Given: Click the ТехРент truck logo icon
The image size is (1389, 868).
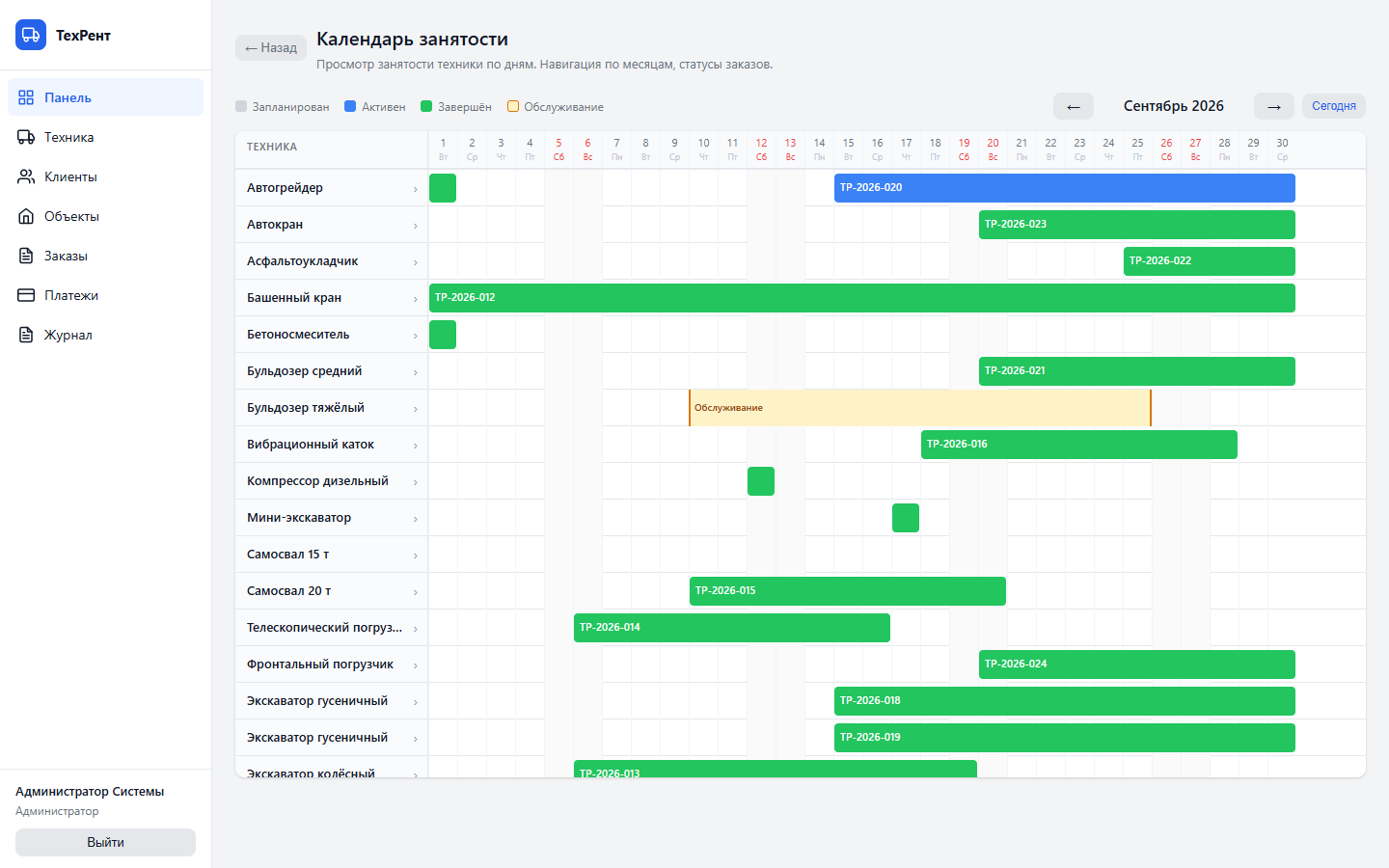Looking at the screenshot, I should coord(31,35).
